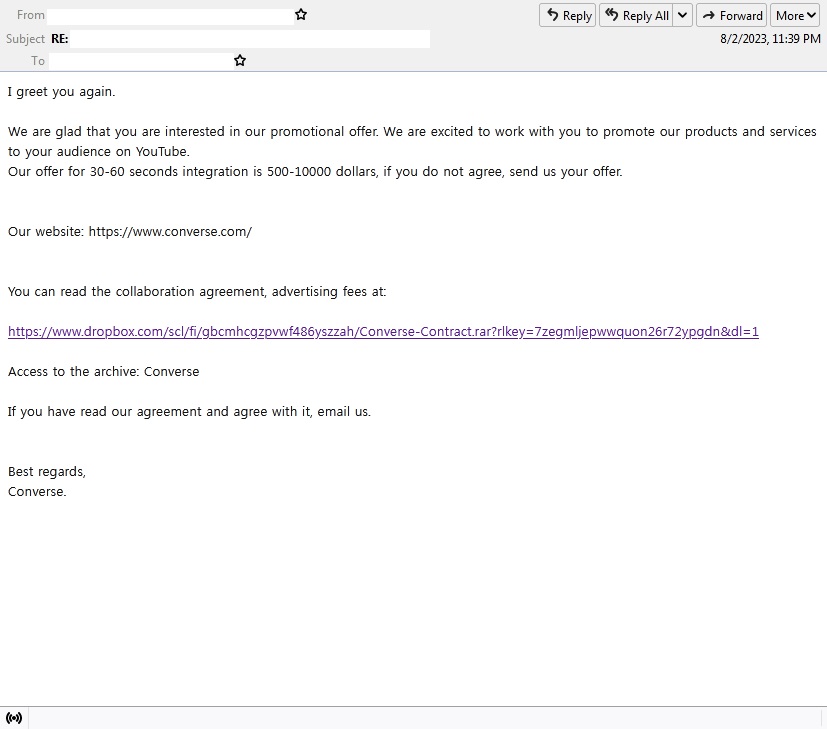
Task: Click the recipient address field
Action: (x=141, y=61)
